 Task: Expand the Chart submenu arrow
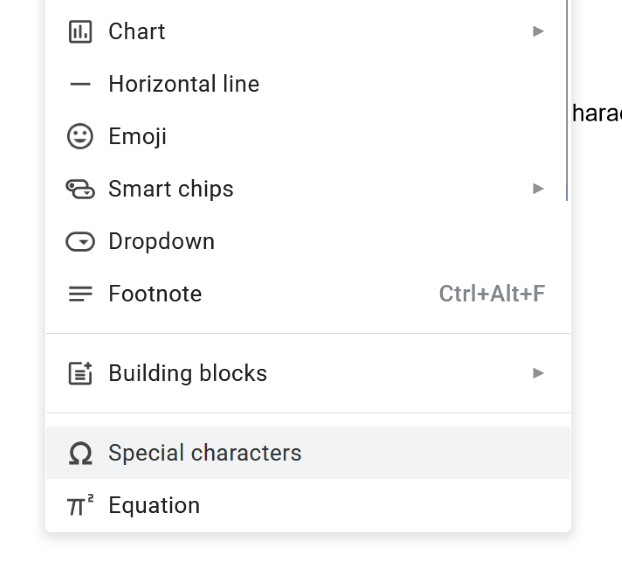pyautogui.click(x=538, y=32)
